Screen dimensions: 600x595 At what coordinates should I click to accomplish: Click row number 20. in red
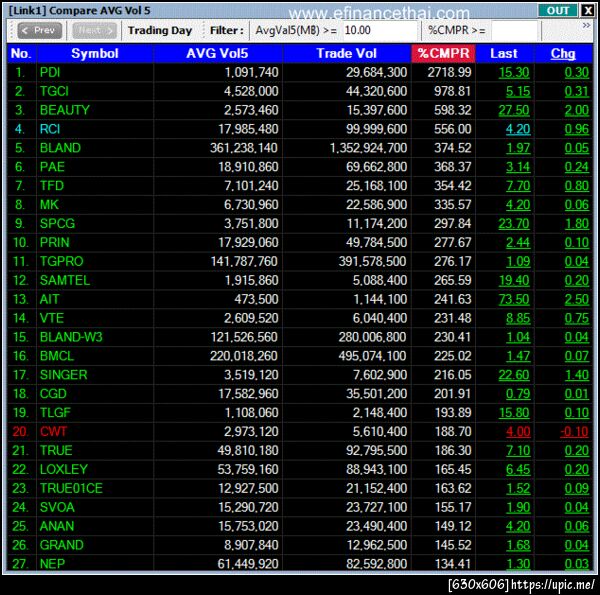(20, 432)
